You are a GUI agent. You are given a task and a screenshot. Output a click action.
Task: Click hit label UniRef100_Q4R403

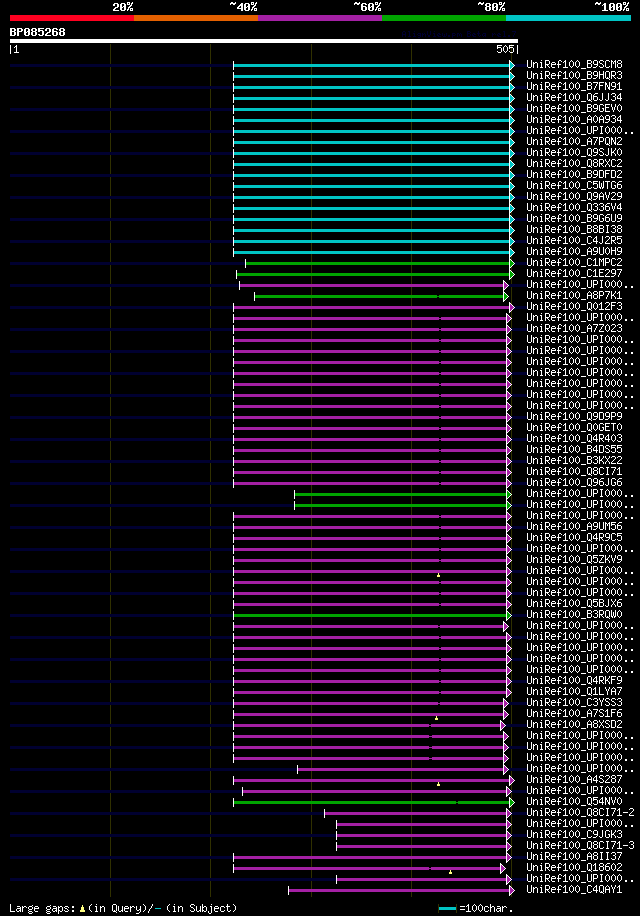click(574, 438)
